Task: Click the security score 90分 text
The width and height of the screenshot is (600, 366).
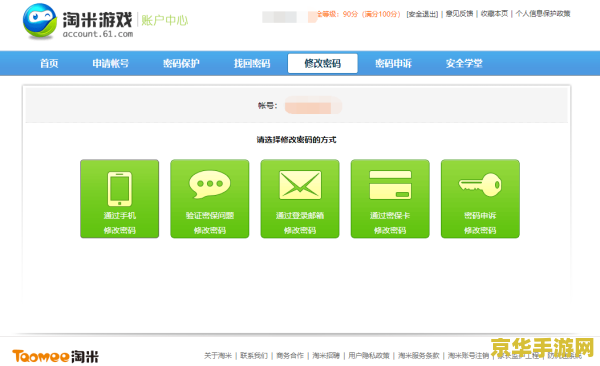Action: 350,14
